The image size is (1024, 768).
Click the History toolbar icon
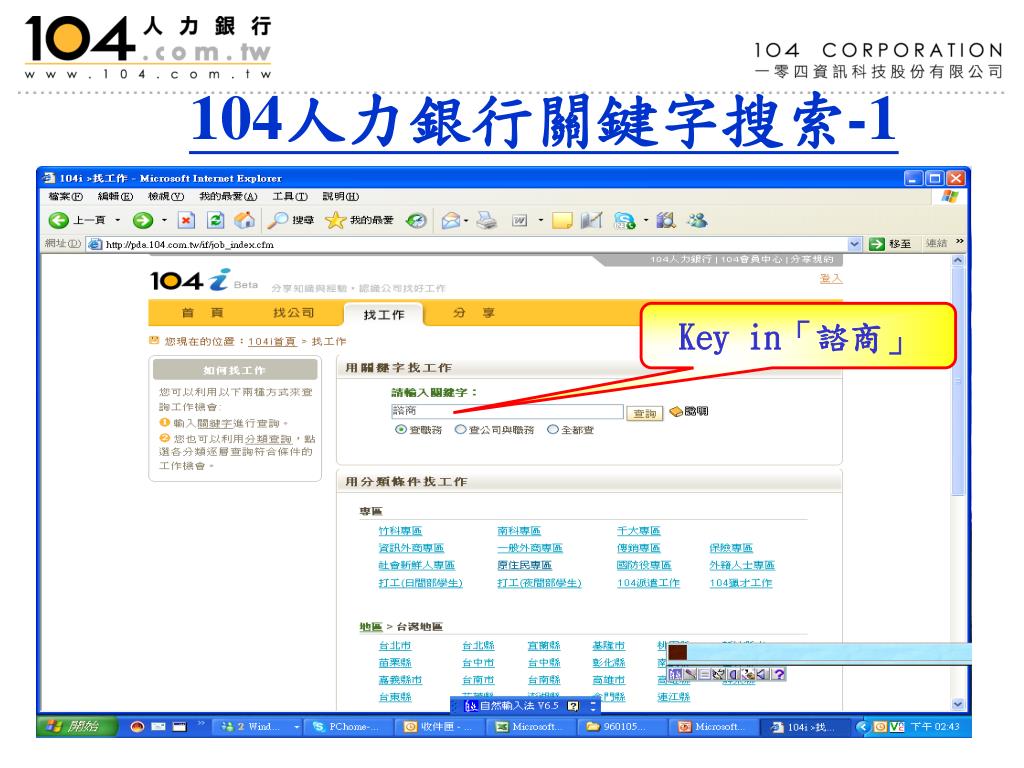(x=417, y=221)
